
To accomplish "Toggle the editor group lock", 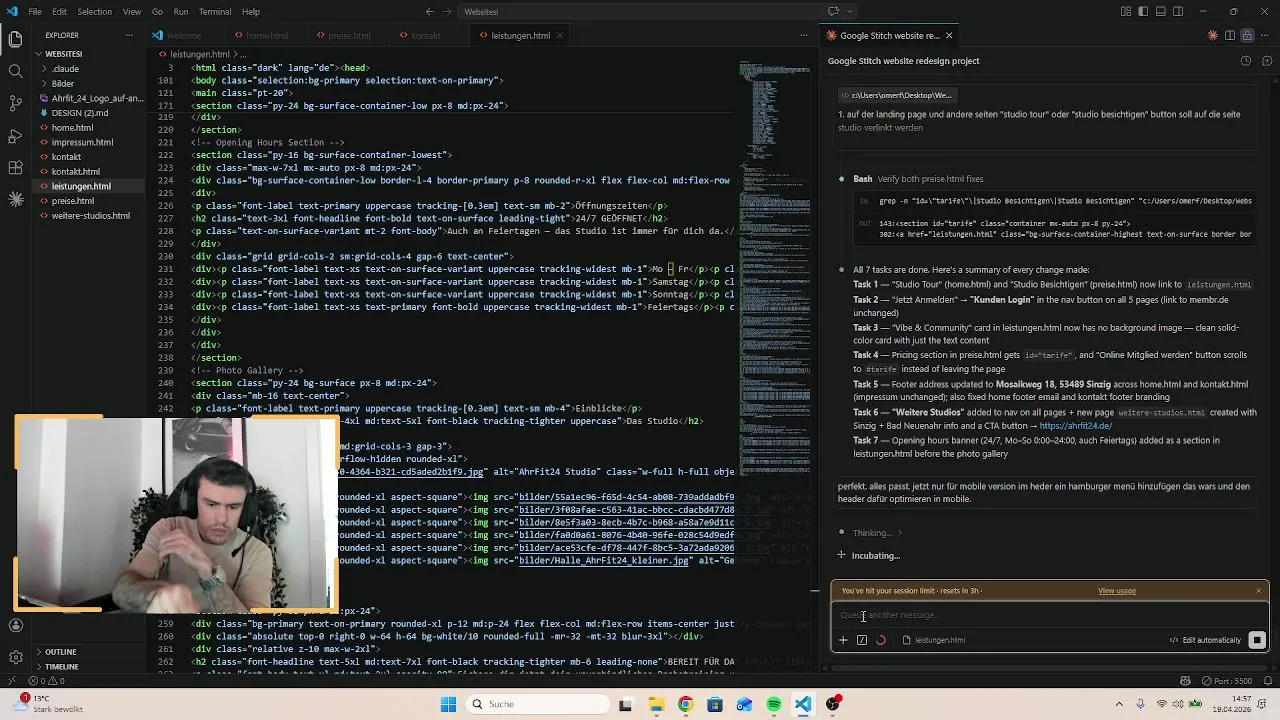I will click(1247, 35).
